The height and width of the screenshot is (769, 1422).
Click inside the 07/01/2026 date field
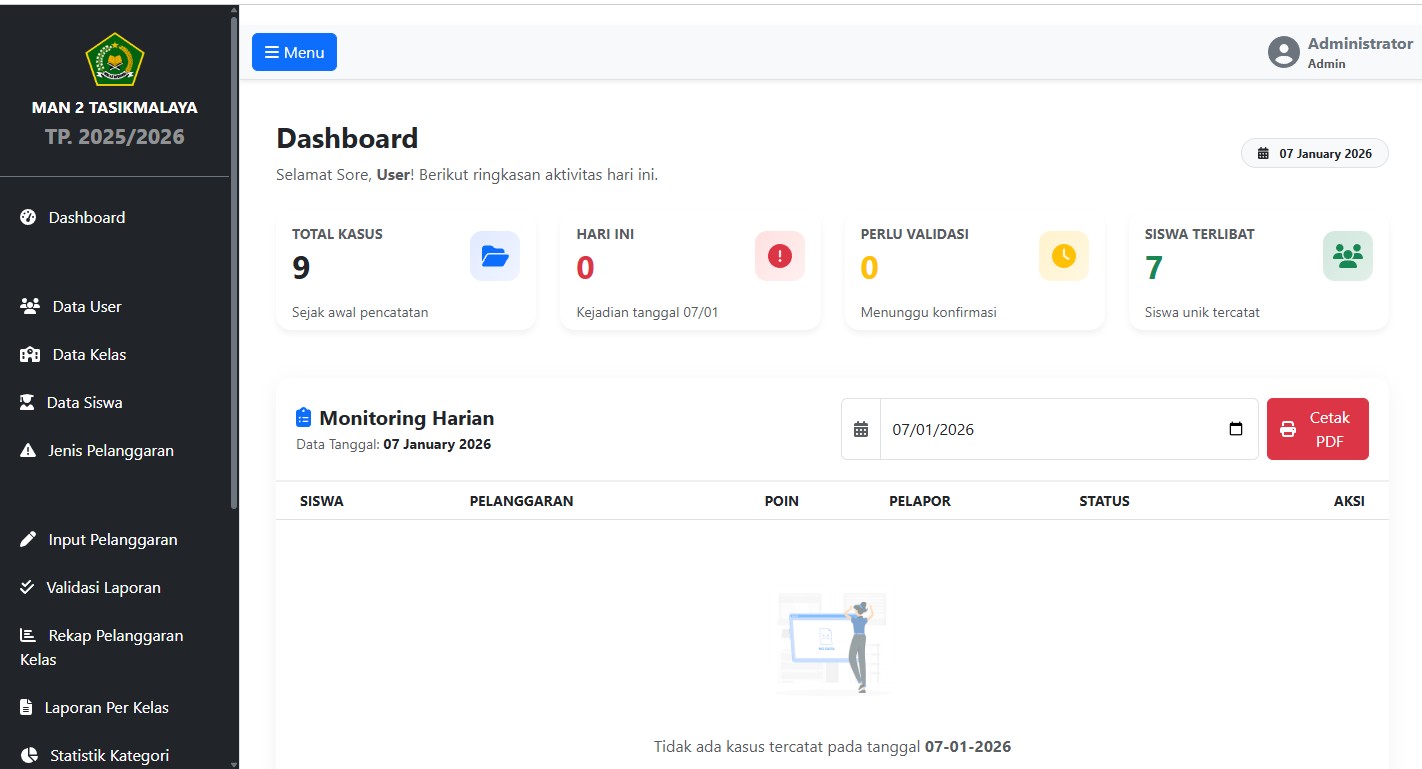(x=1000, y=428)
